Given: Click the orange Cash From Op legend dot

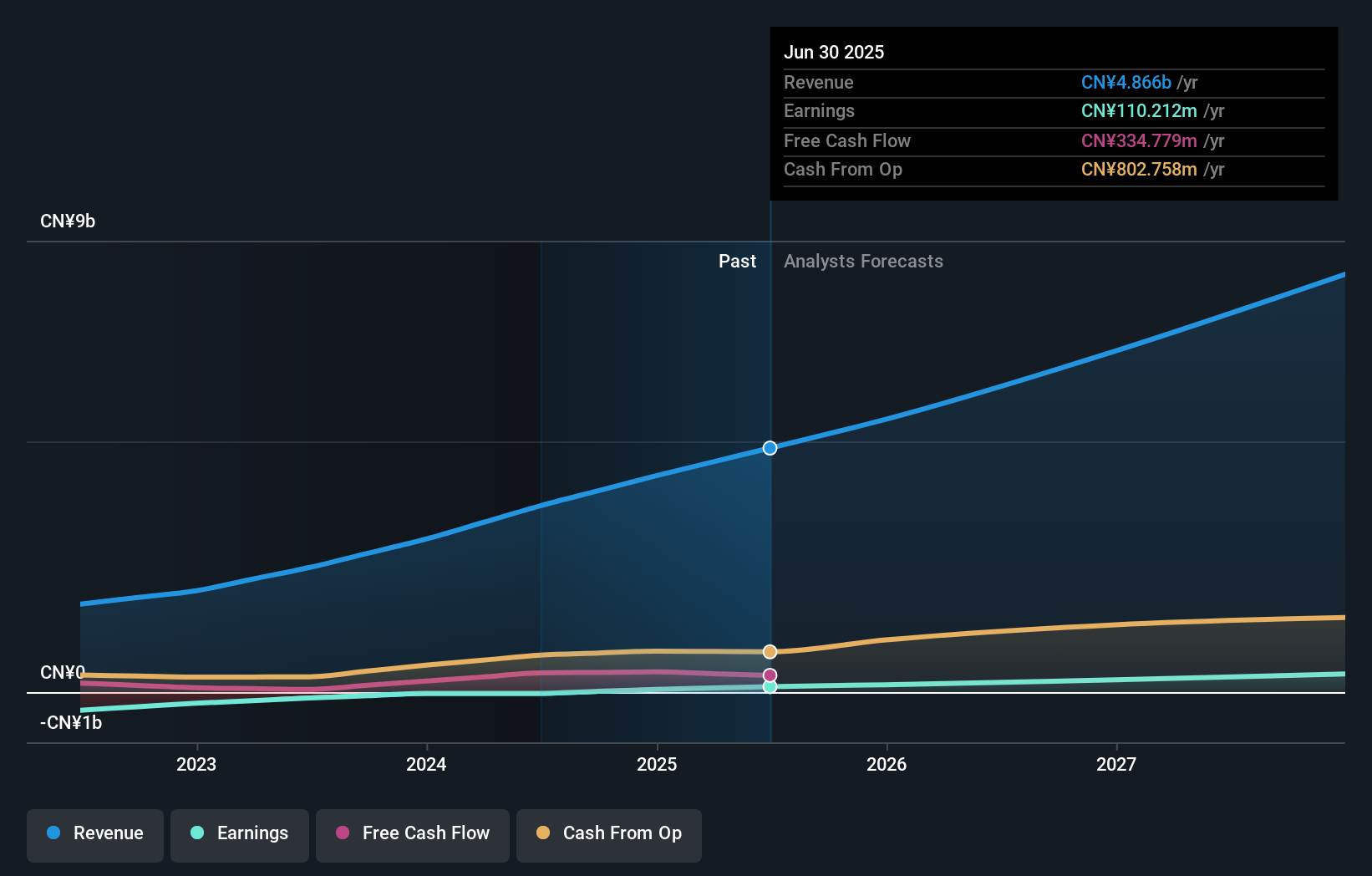Looking at the screenshot, I should pyautogui.click(x=543, y=833).
